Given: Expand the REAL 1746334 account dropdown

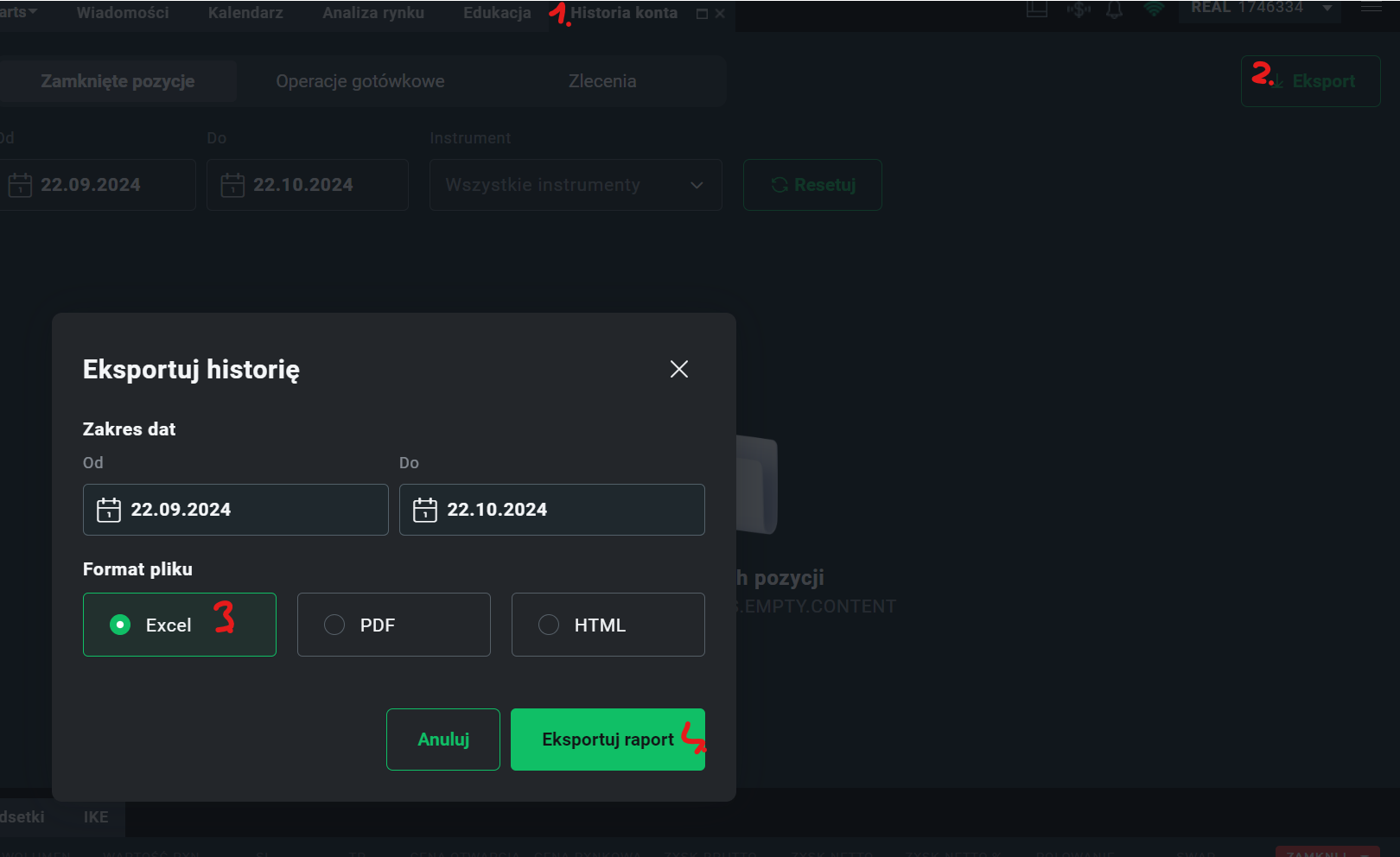Looking at the screenshot, I should pyautogui.click(x=1327, y=9).
